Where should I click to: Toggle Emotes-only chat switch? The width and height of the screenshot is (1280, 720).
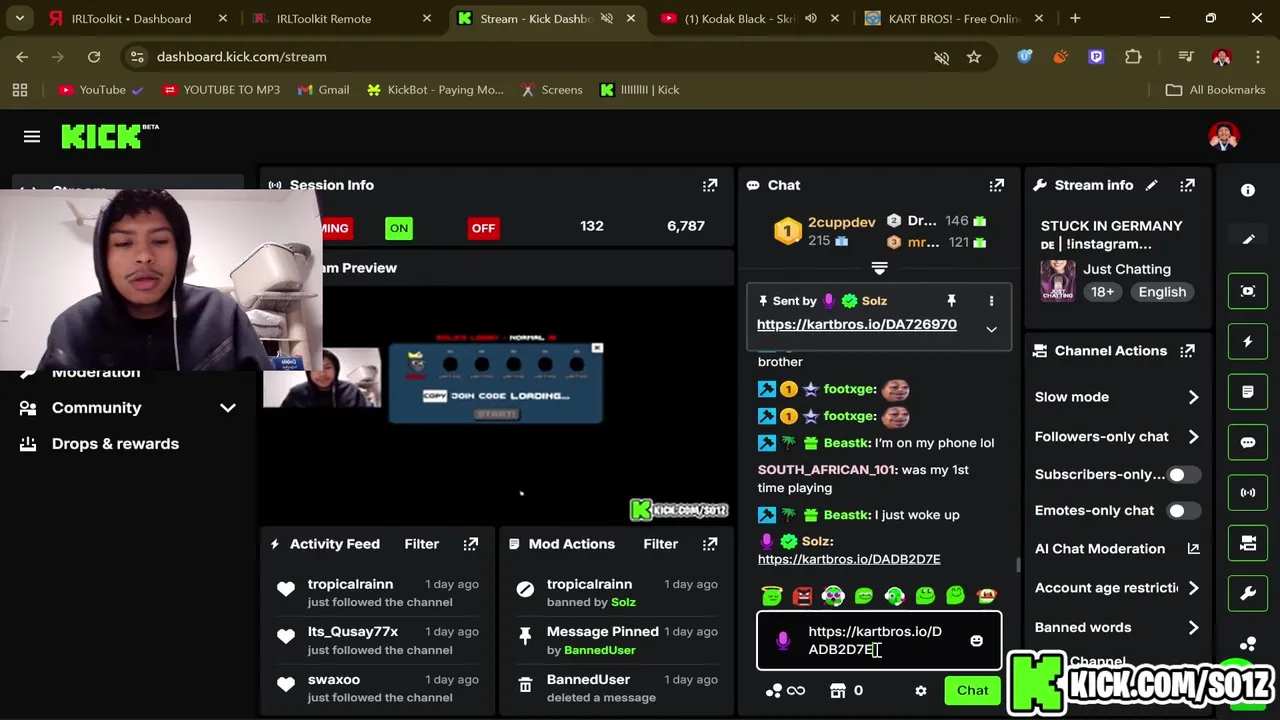point(1182,511)
